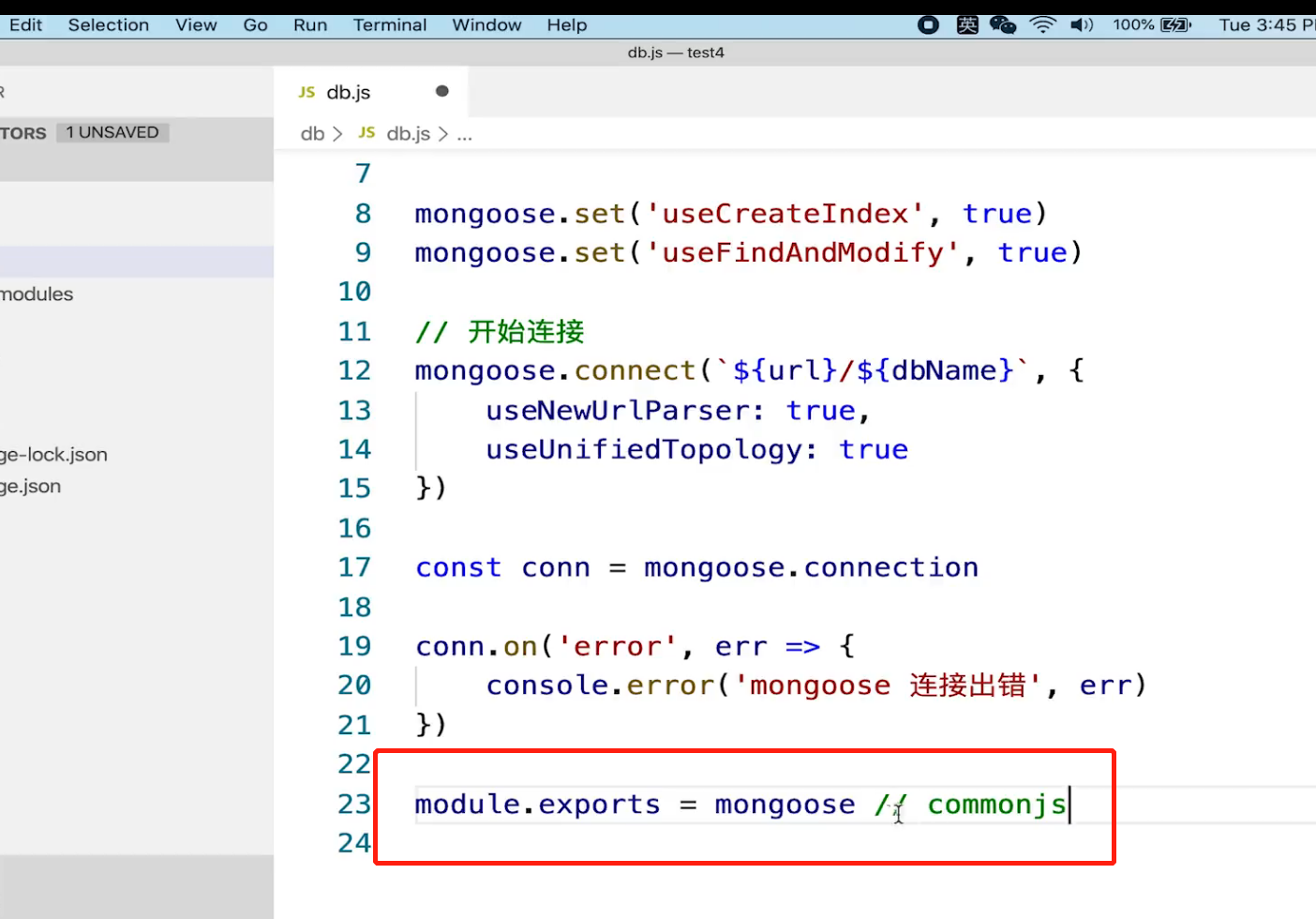Click 'useCreateIndex' string on line 8
This screenshot has height=919, width=1316.
(x=785, y=214)
